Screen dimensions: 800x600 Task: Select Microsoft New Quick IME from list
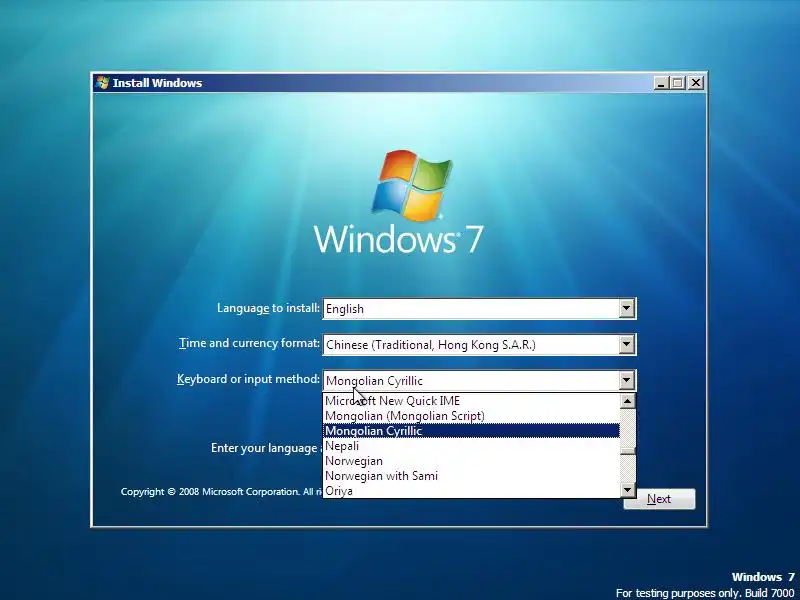pos(471,401)
